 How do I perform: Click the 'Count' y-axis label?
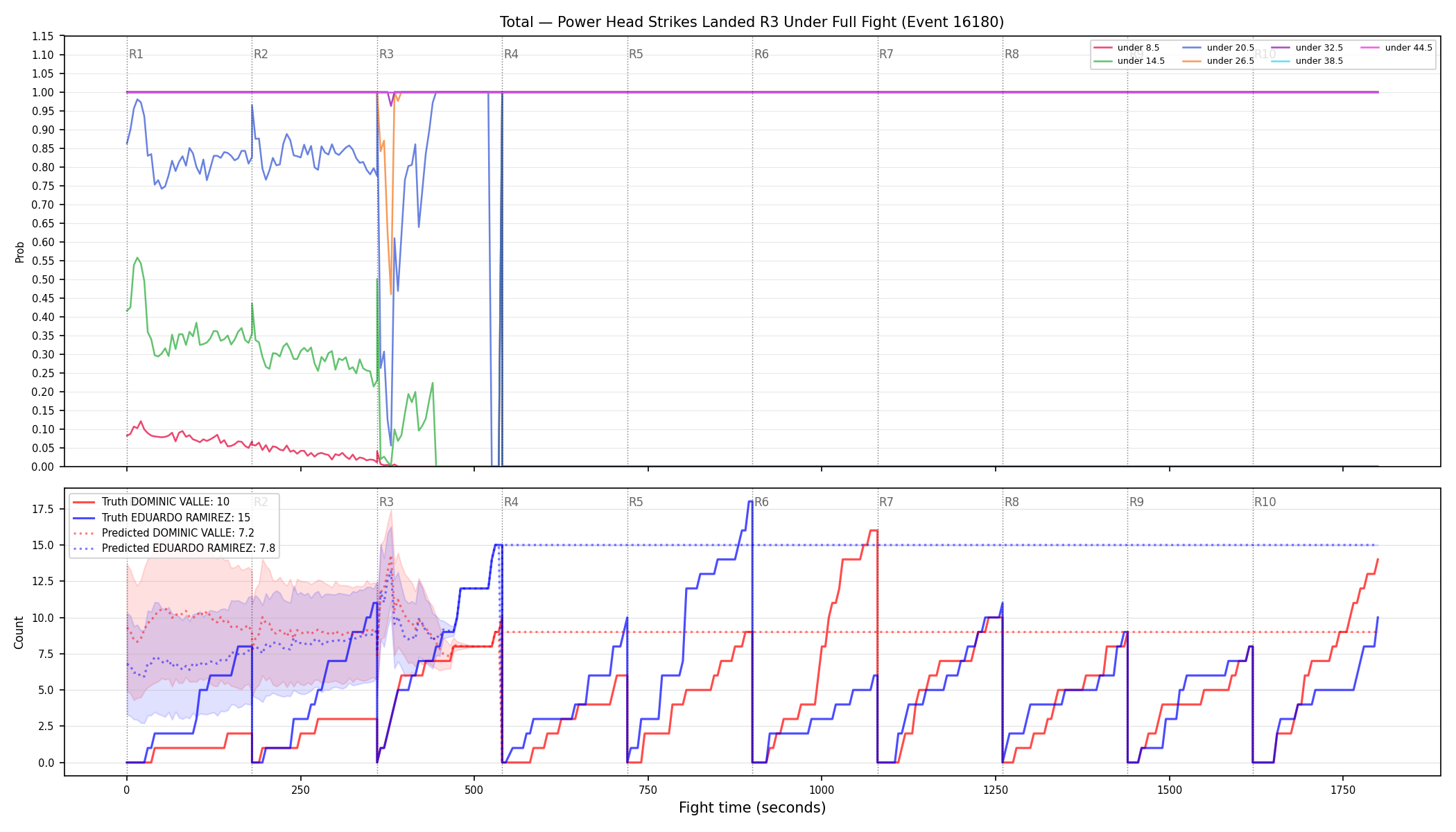pos(19,632)
